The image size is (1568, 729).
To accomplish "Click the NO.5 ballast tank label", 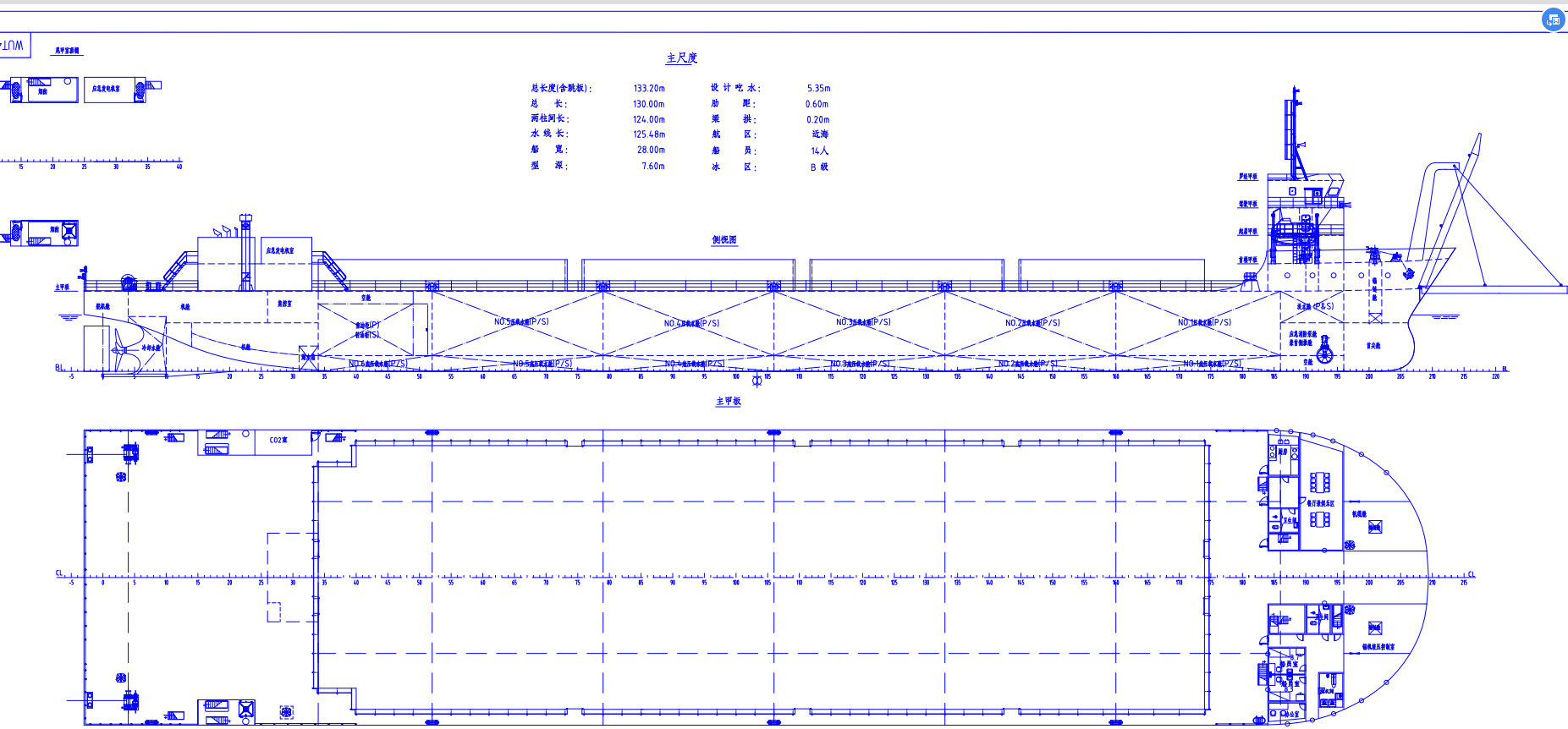I will coord(521,321).
